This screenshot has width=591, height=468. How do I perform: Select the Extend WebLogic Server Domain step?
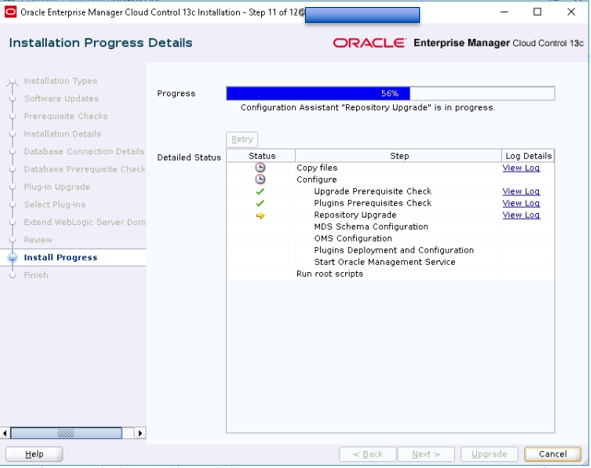[85, 222]
